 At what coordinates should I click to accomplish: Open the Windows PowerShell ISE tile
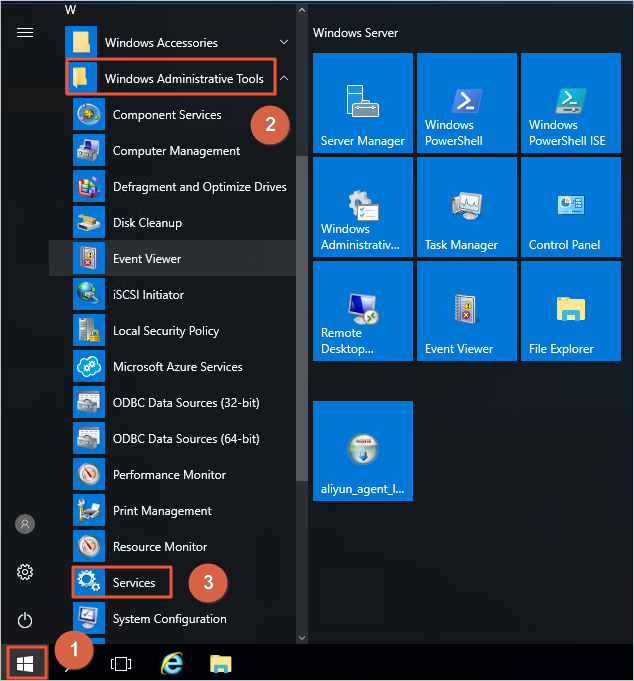click(571, 103)
